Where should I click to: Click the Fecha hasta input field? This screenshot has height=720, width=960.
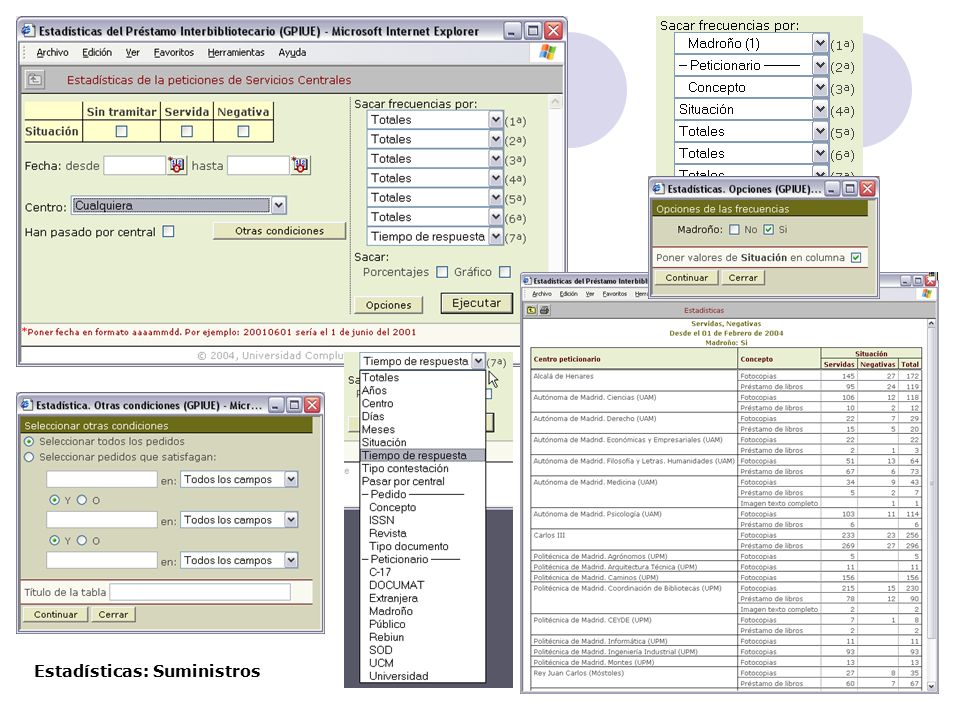pyautogui.click(x=258, y=165)
